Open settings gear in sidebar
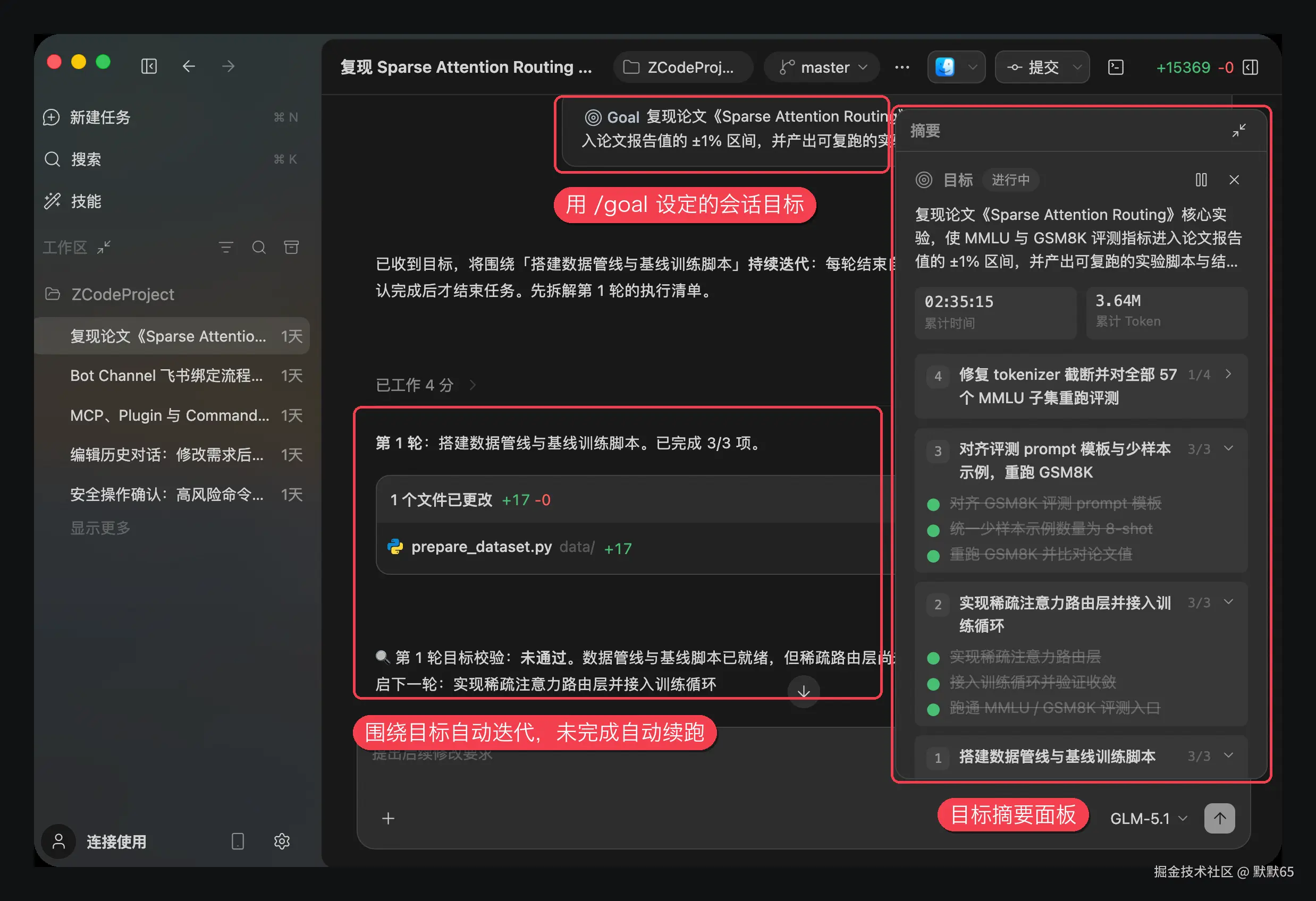1316x901 pixels. [282, 841]
